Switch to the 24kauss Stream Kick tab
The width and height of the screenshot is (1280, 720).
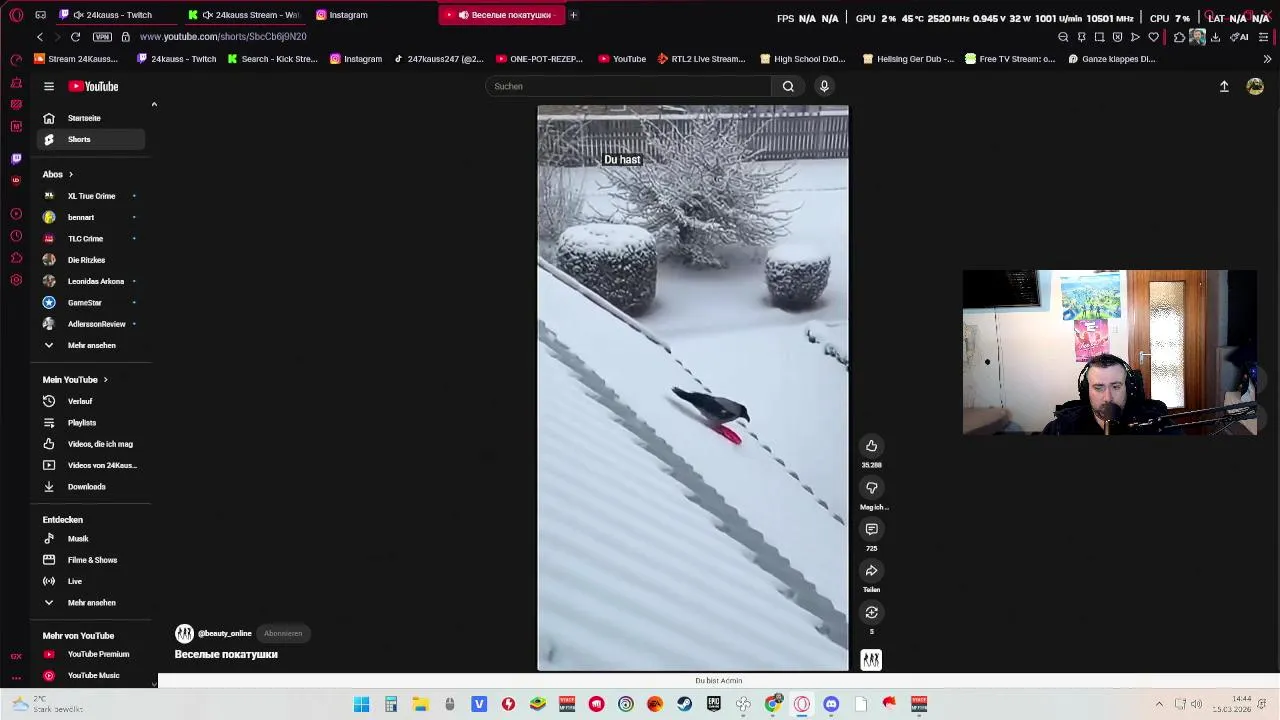(246, 15)
